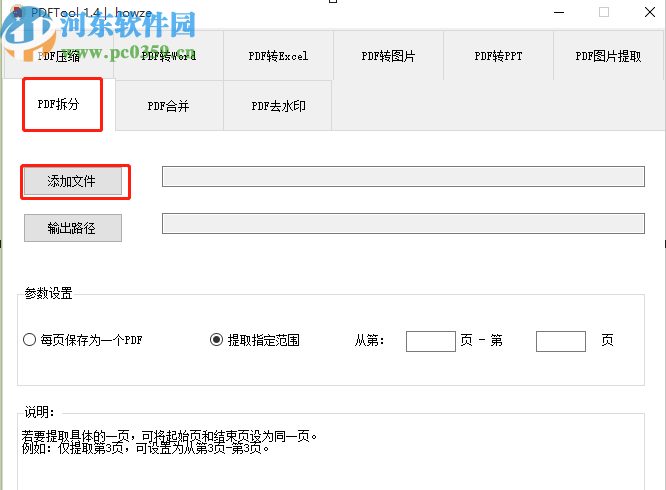Click the added file path field
Image resolution: width=666 pixels, height=490 pixels.
[403, 176]
